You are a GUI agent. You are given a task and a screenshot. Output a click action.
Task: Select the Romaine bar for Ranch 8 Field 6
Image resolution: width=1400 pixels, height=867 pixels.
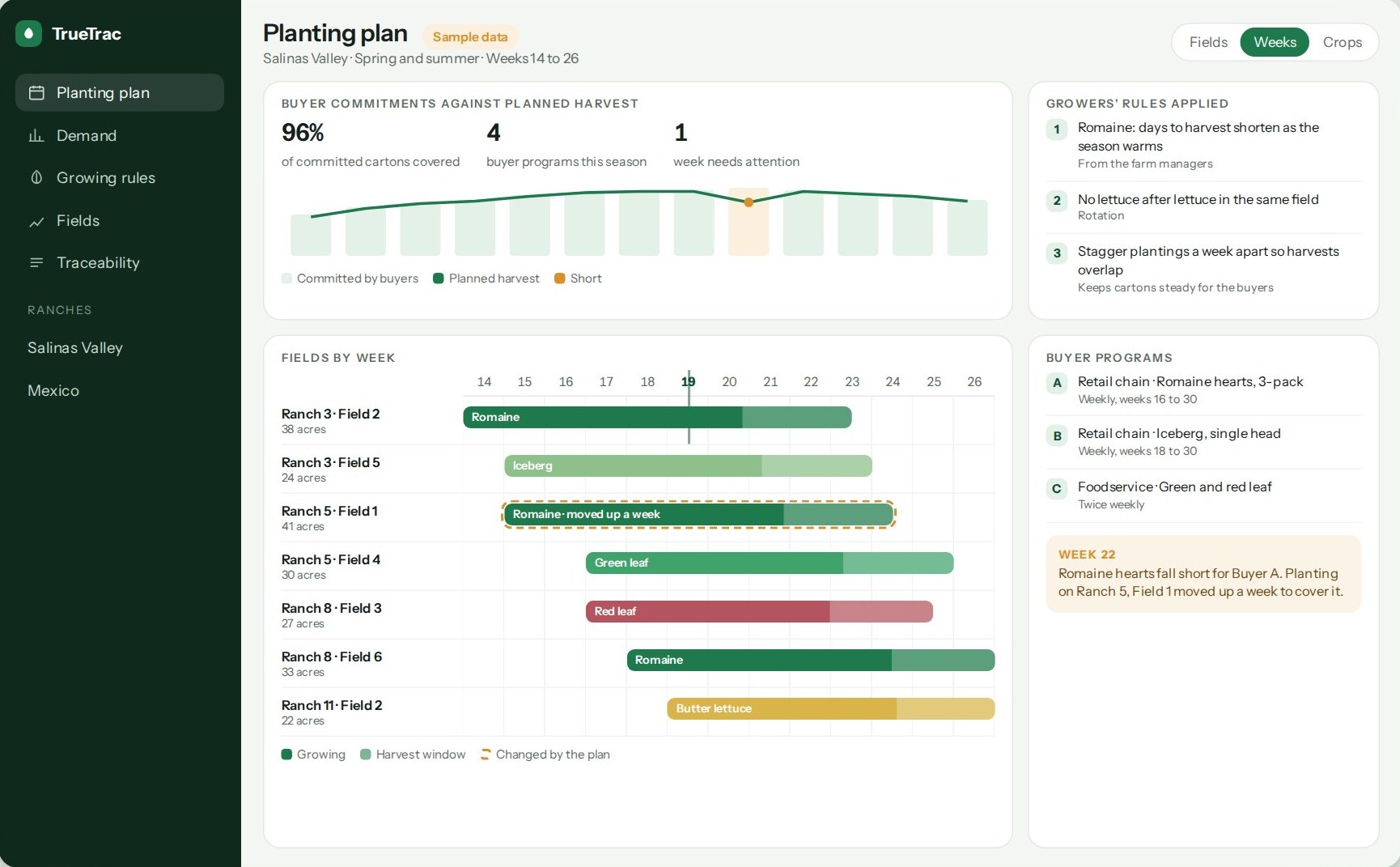tap(811, 660)
